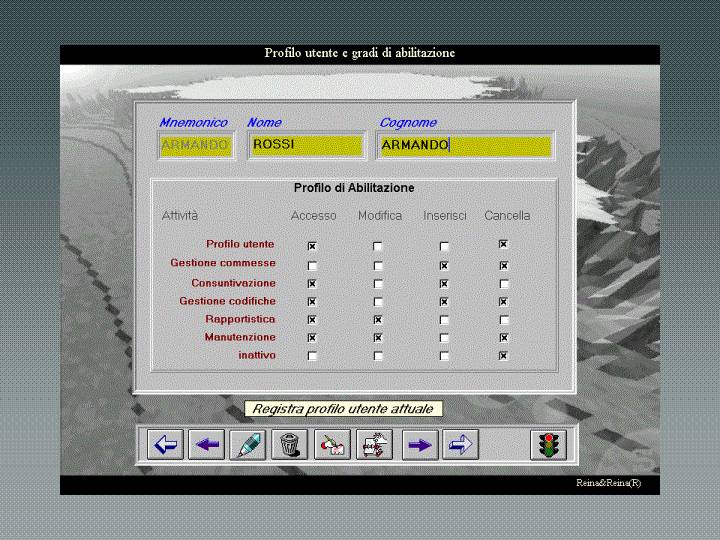This screenshot has height=540, width=720.
Task: Uncheck Inserisci for Gestione codifiche
Action: coord(444,302)
